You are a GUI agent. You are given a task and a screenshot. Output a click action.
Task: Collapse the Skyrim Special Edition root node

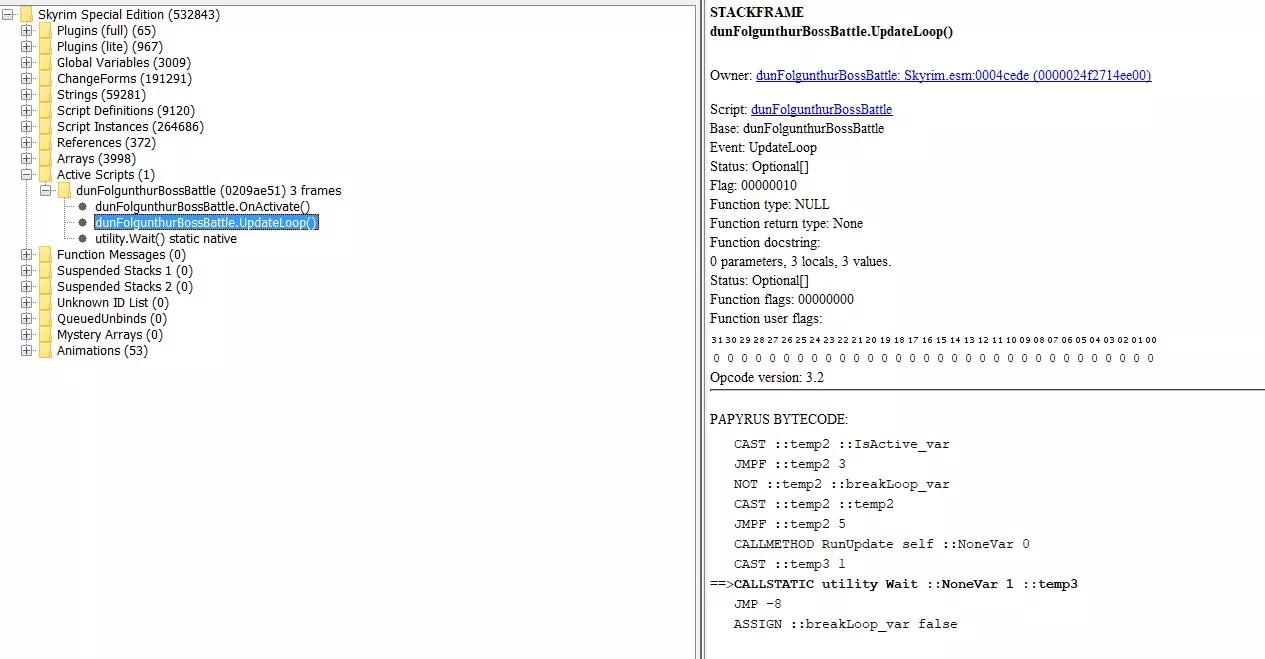point(9,15)
